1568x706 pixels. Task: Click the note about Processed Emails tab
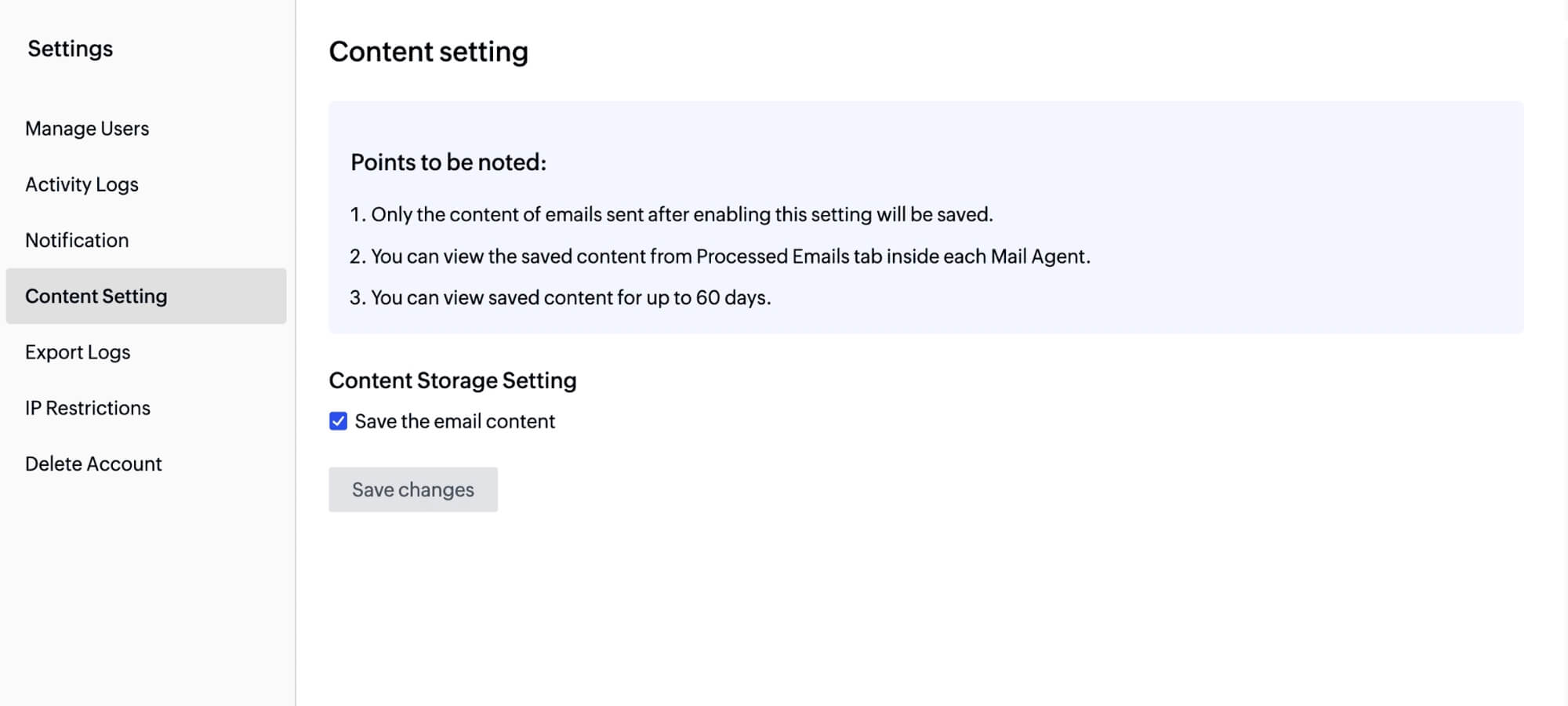pos(721,256)
